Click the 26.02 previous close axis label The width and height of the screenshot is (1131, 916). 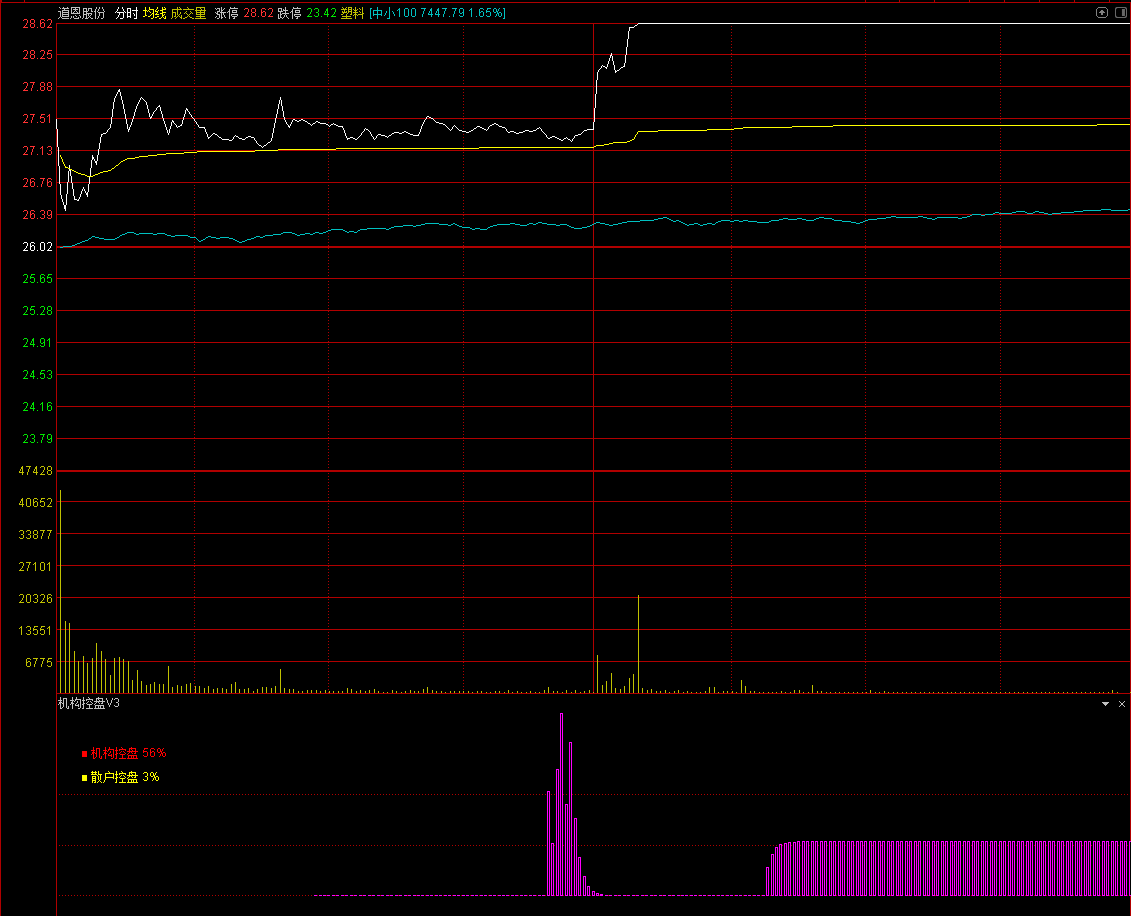[x=38, y=247]
